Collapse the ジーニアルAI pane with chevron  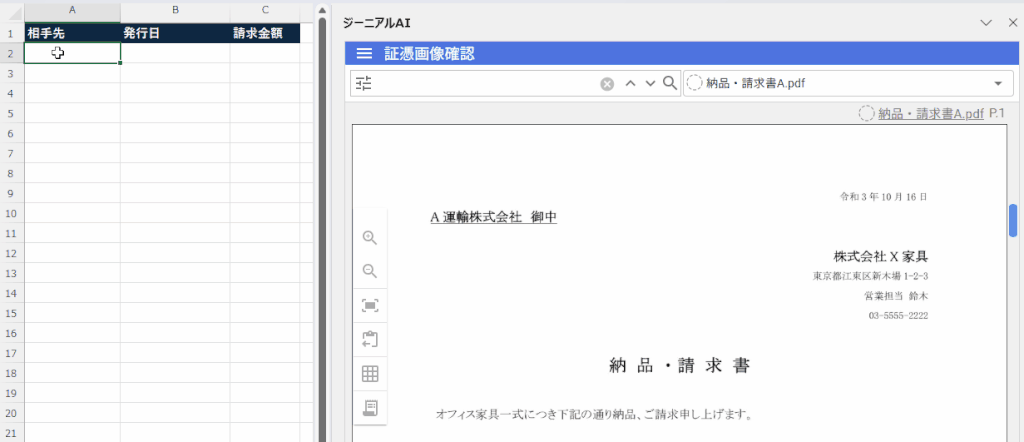point(987,23)
